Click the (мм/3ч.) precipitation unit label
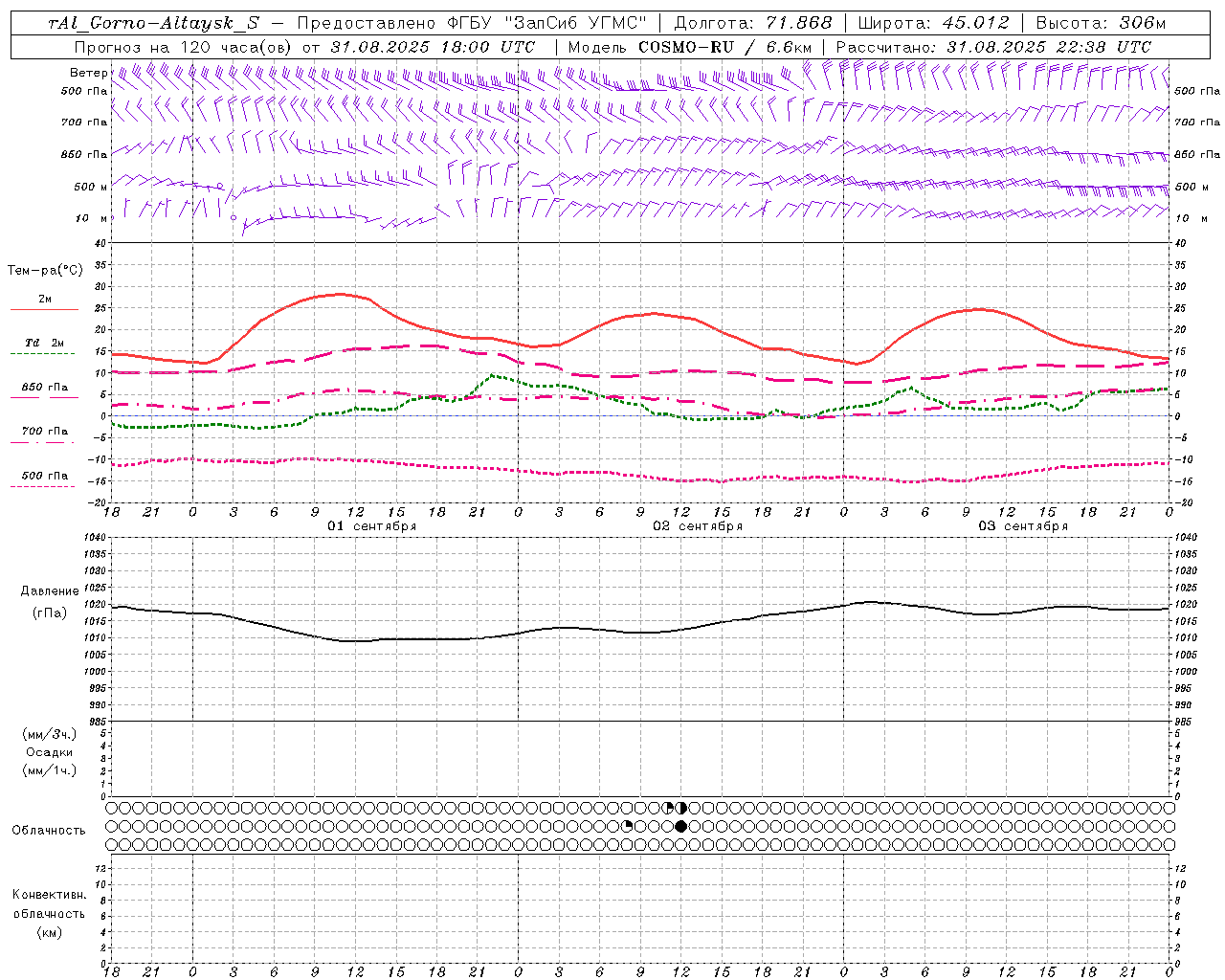1225x980 pixels. (50, 734)
